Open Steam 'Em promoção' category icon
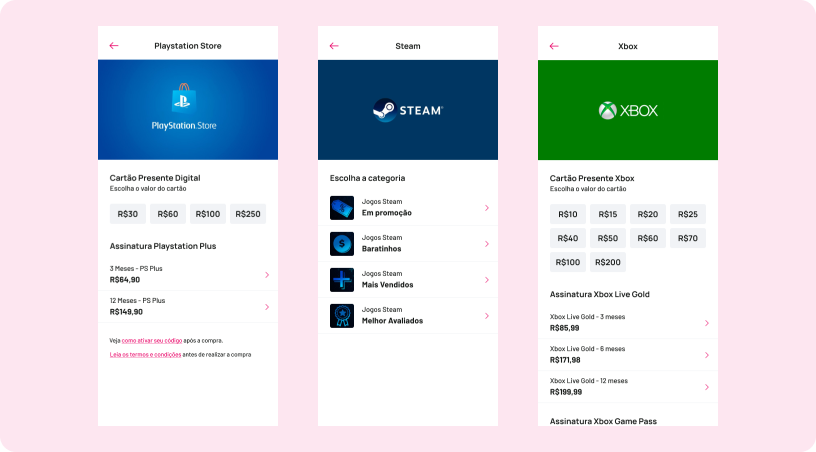 (x=342, y=208)
